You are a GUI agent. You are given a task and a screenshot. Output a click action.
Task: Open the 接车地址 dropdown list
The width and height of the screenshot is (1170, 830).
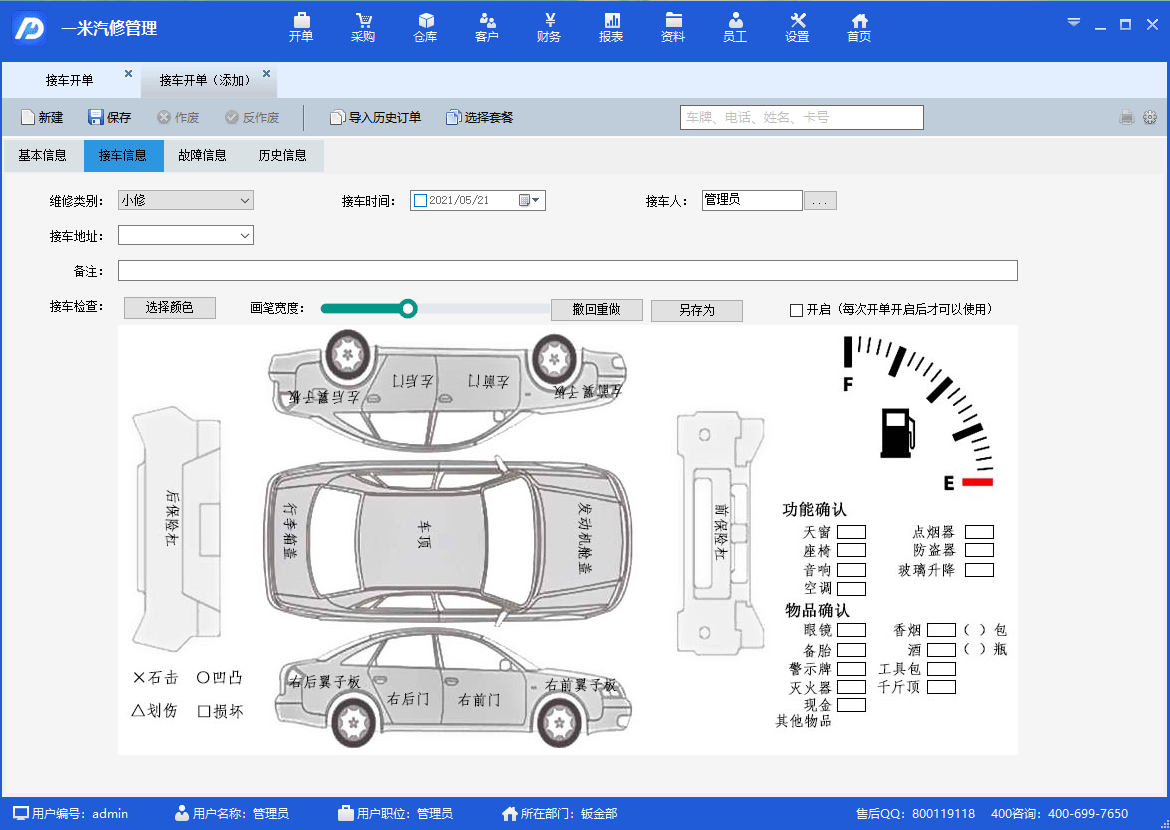tap(245, 236)
